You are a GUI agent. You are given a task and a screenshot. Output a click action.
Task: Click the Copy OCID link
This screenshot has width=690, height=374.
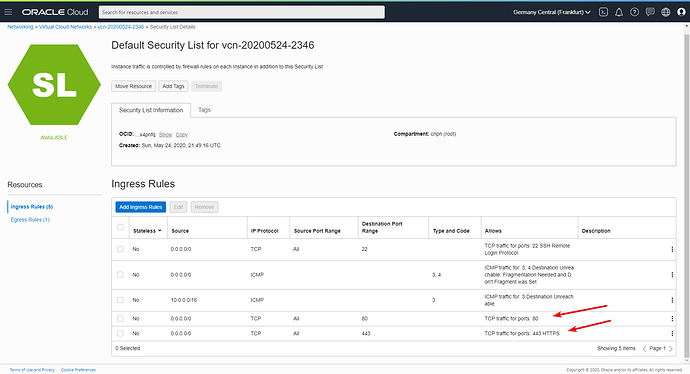(182, 135)
